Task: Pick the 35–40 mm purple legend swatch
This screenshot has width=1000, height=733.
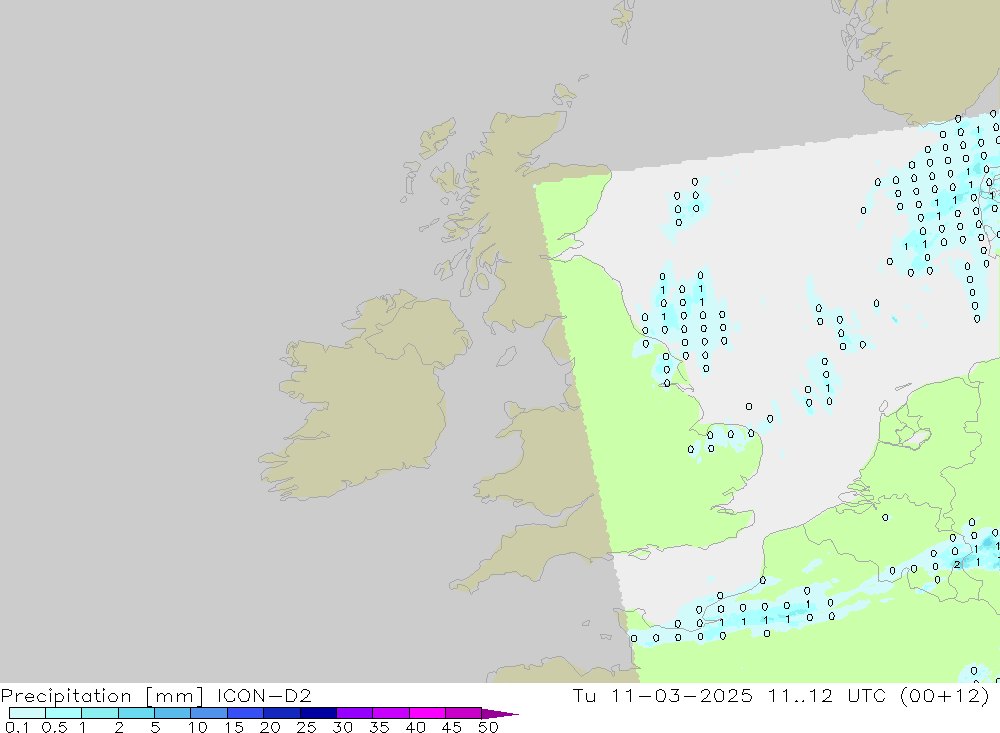Action: pyautogui.click(x=390, y=713)
